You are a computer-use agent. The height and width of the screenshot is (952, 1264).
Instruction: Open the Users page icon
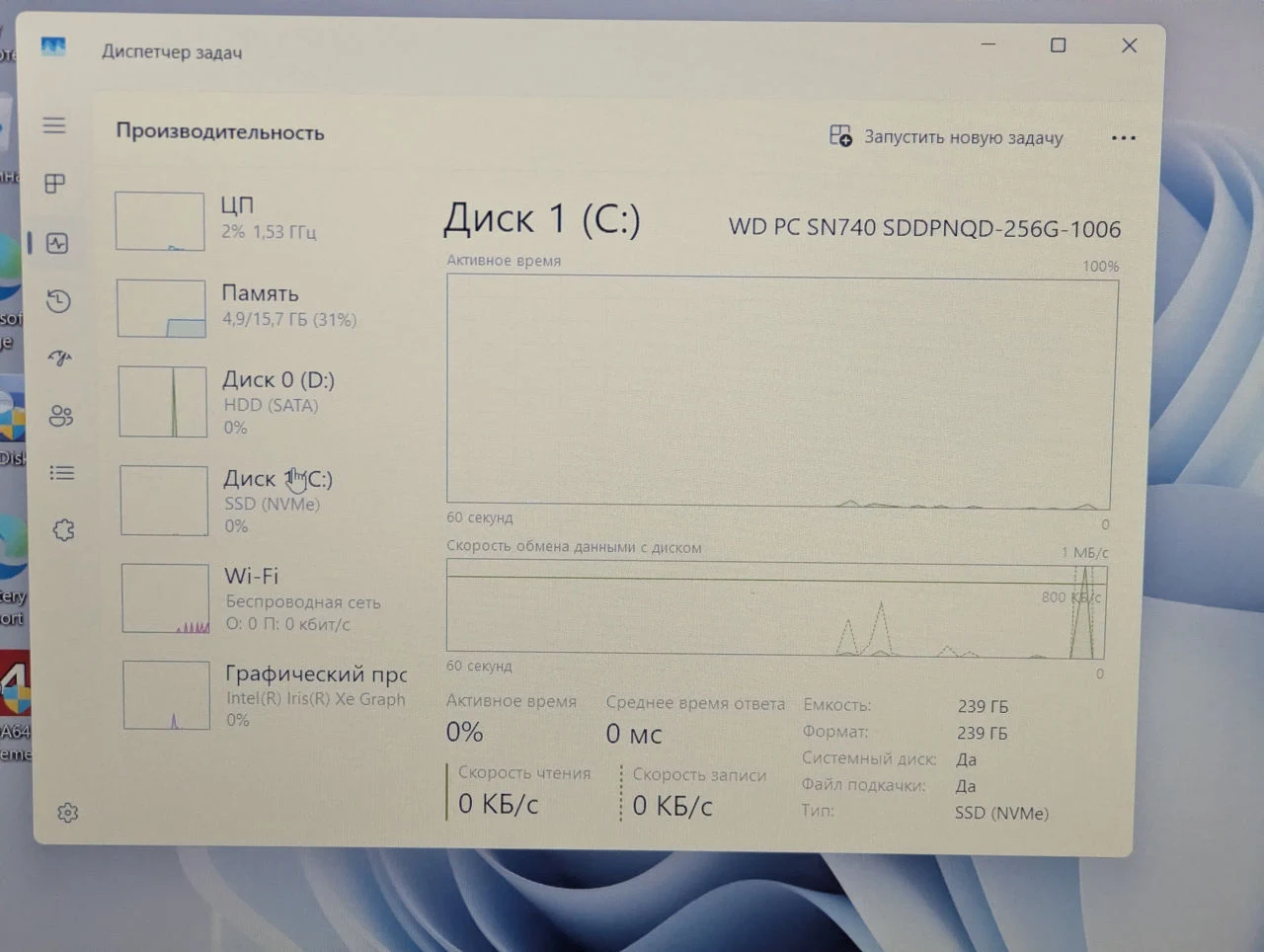tap(61, 416)
